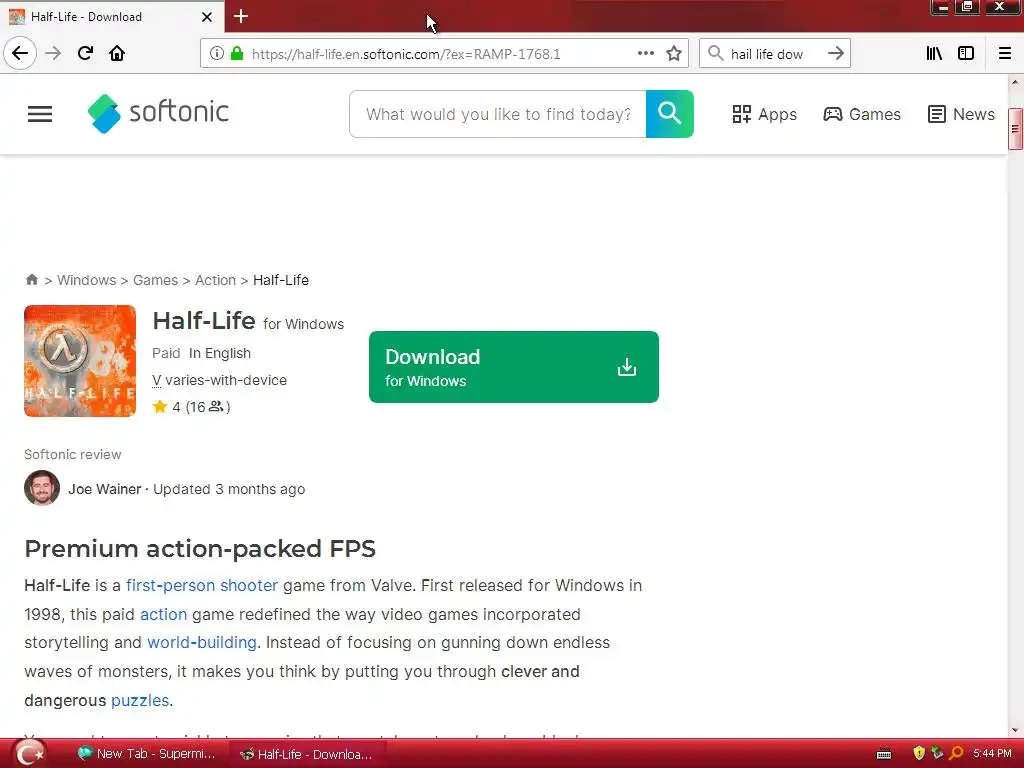The width and height of the screenshot is (1024, 768).
Task: Go to Windows breadcrumb link
Action: 86,280
